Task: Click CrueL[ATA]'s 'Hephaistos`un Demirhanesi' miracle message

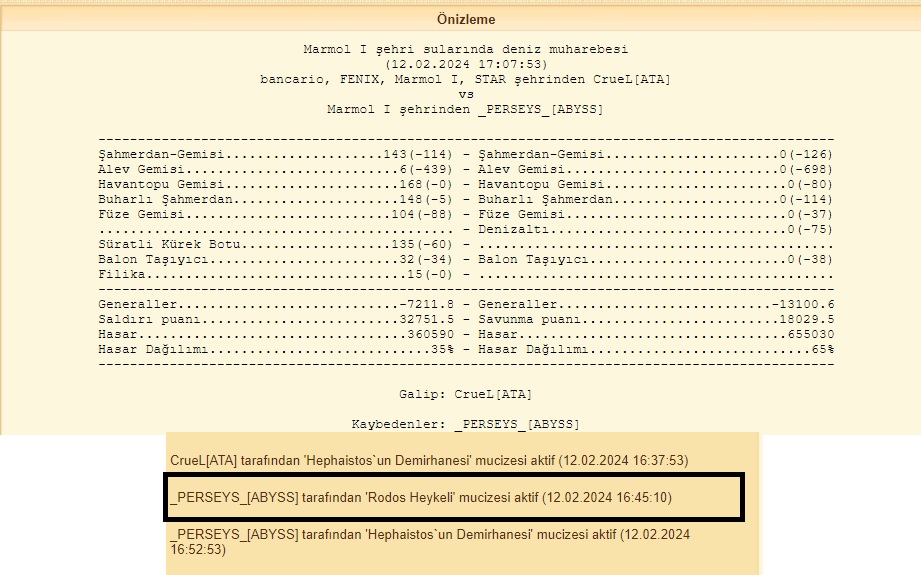Action: click(429, 460)
